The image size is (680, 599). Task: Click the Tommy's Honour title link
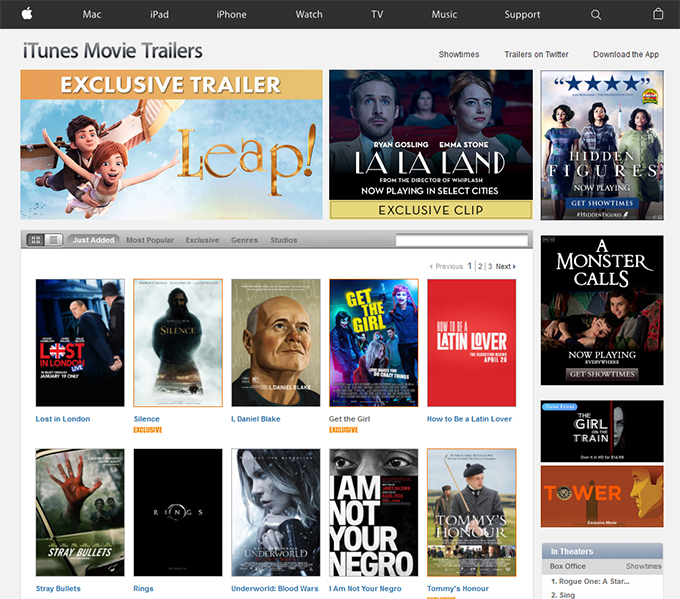pyautogui.click(x=458, y=589)
